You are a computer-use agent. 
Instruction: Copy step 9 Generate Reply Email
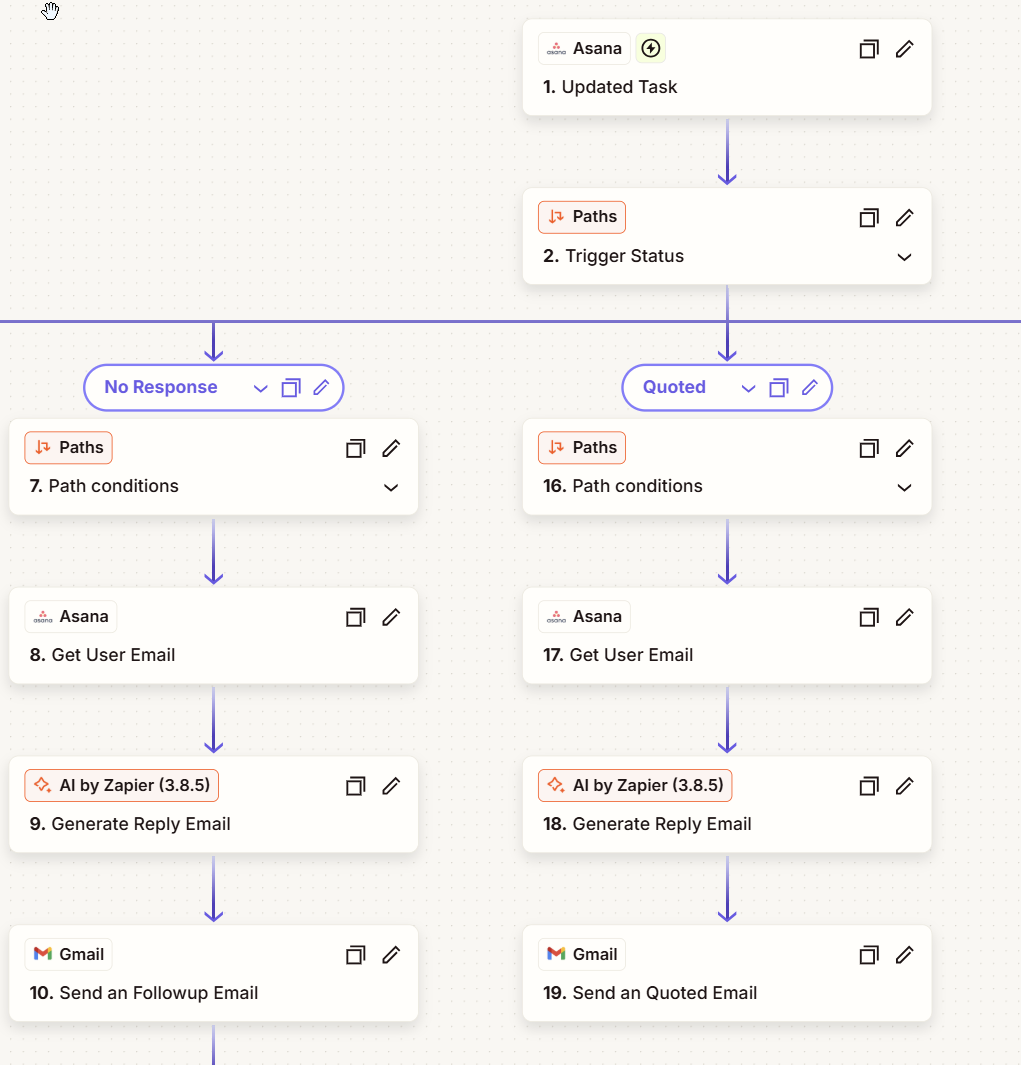tap(355, 787)
